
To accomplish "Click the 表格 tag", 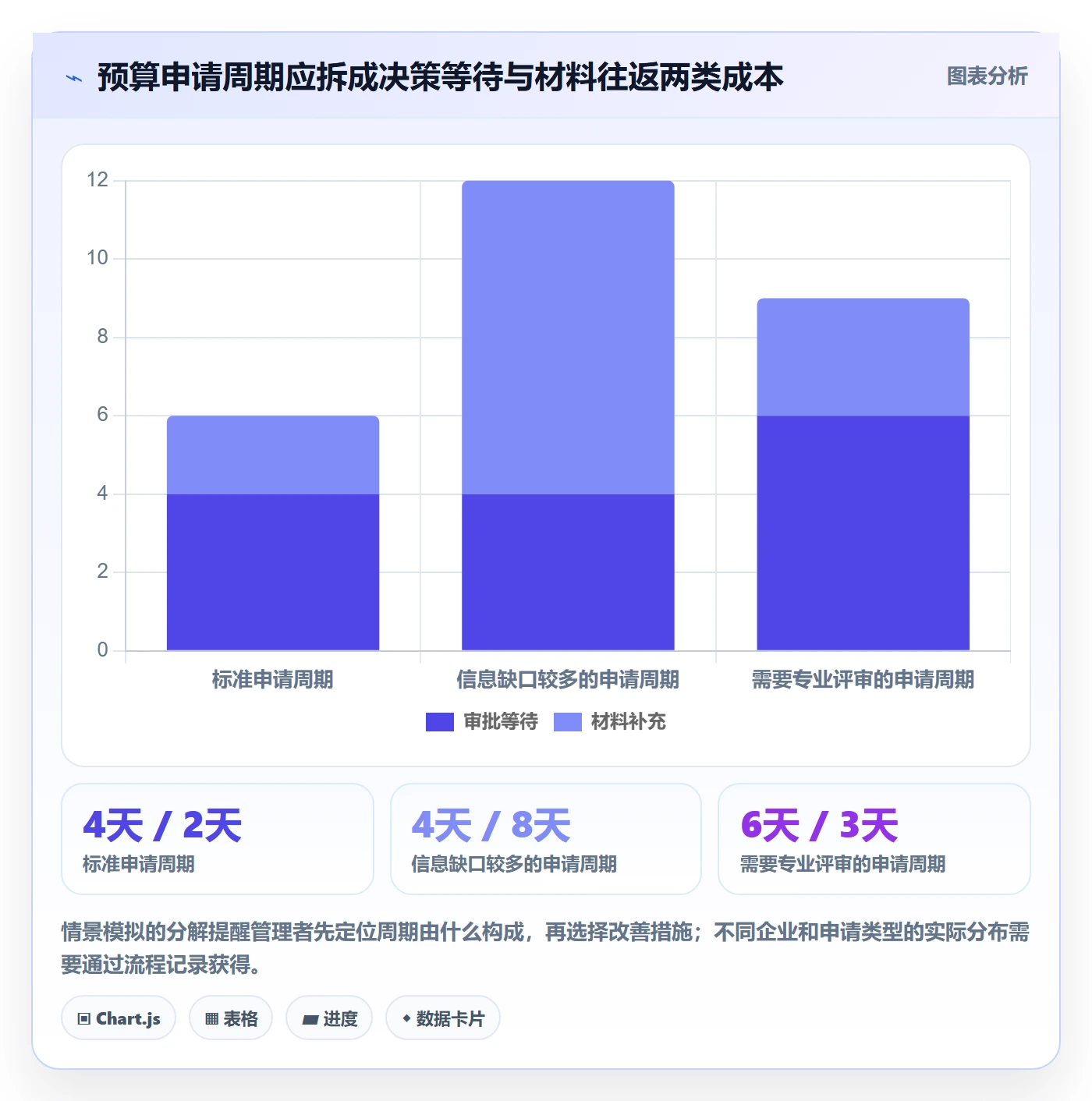I will (231, 1018).
